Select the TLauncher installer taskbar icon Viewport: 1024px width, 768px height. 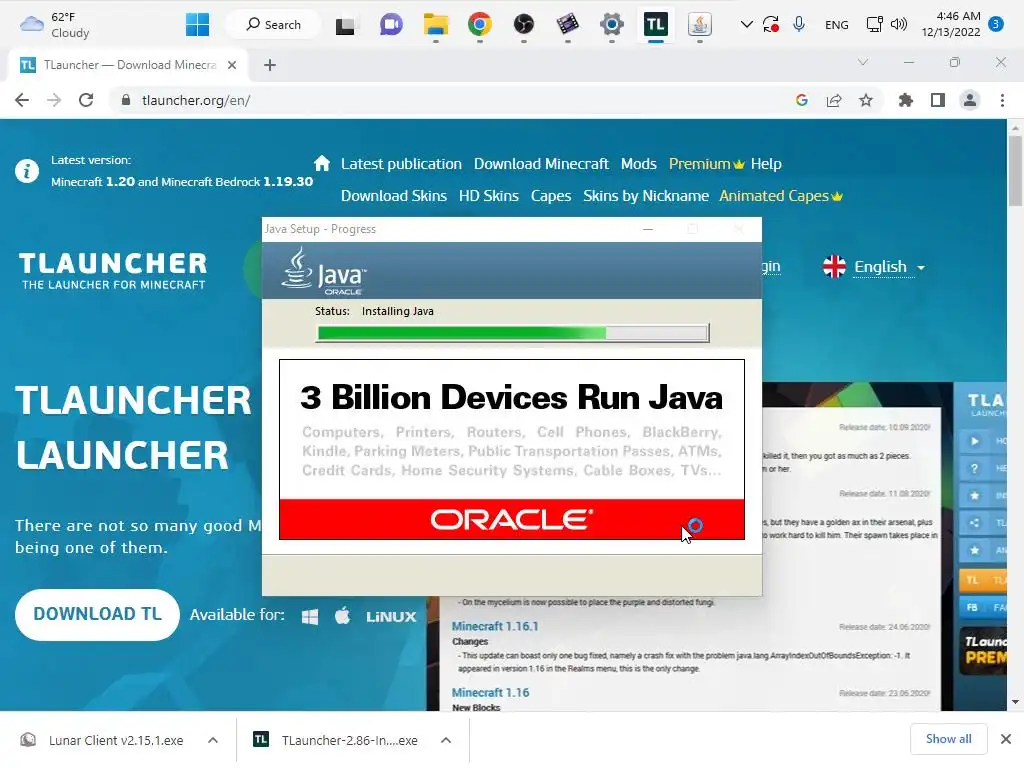[656, 25]
